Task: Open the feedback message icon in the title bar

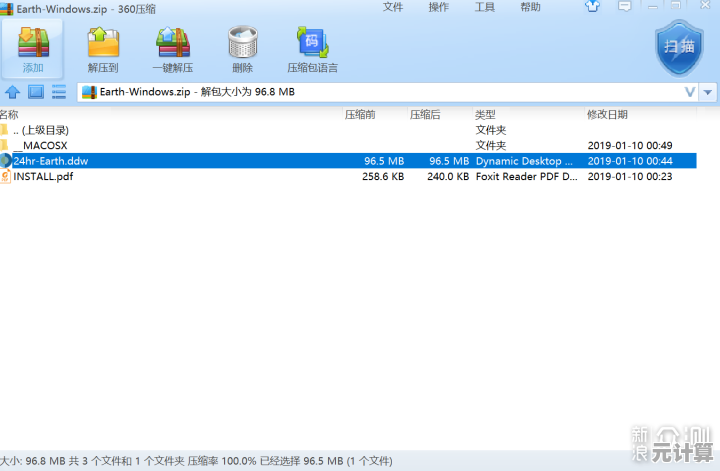Action: (624, 6)
